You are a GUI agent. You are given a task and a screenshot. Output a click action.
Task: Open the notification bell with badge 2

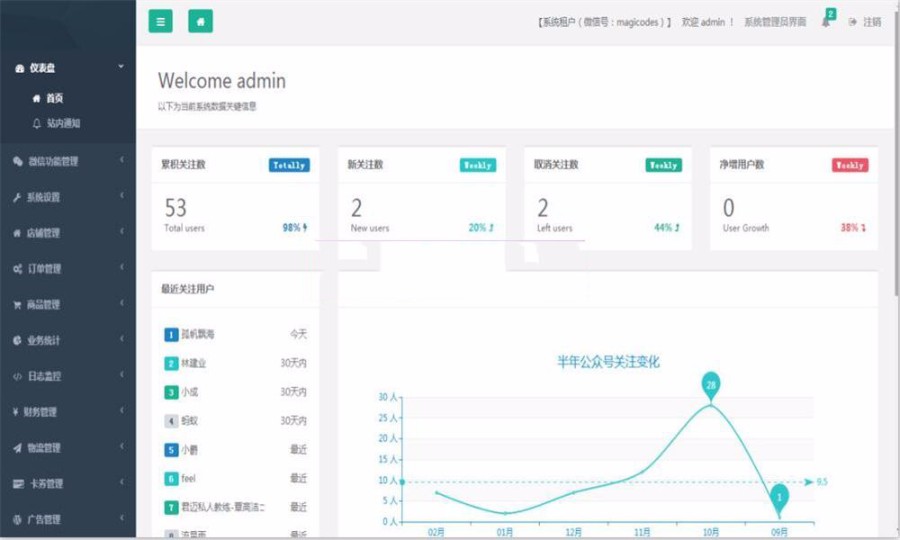pyautogui.click(x=827, y=20)
